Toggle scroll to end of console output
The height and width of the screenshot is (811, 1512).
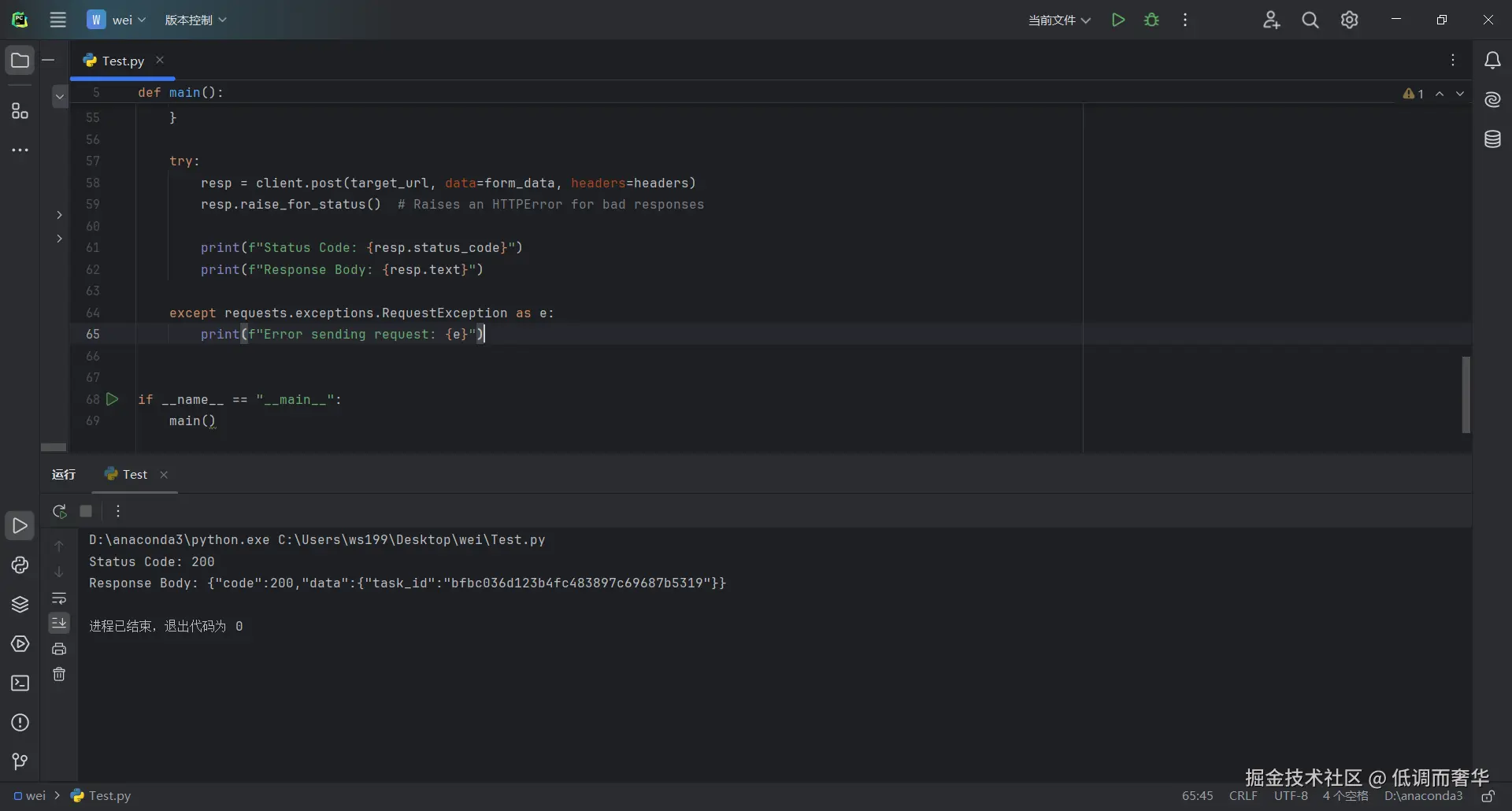[59, 623]
